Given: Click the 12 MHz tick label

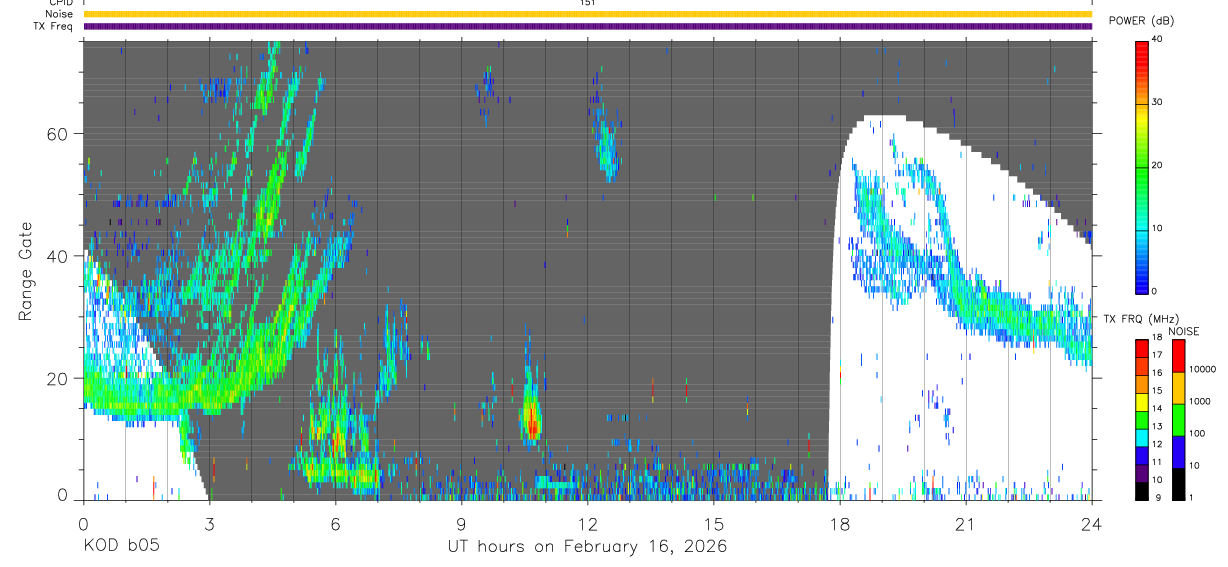Looking at the screenshot, I should (1157, 444).
